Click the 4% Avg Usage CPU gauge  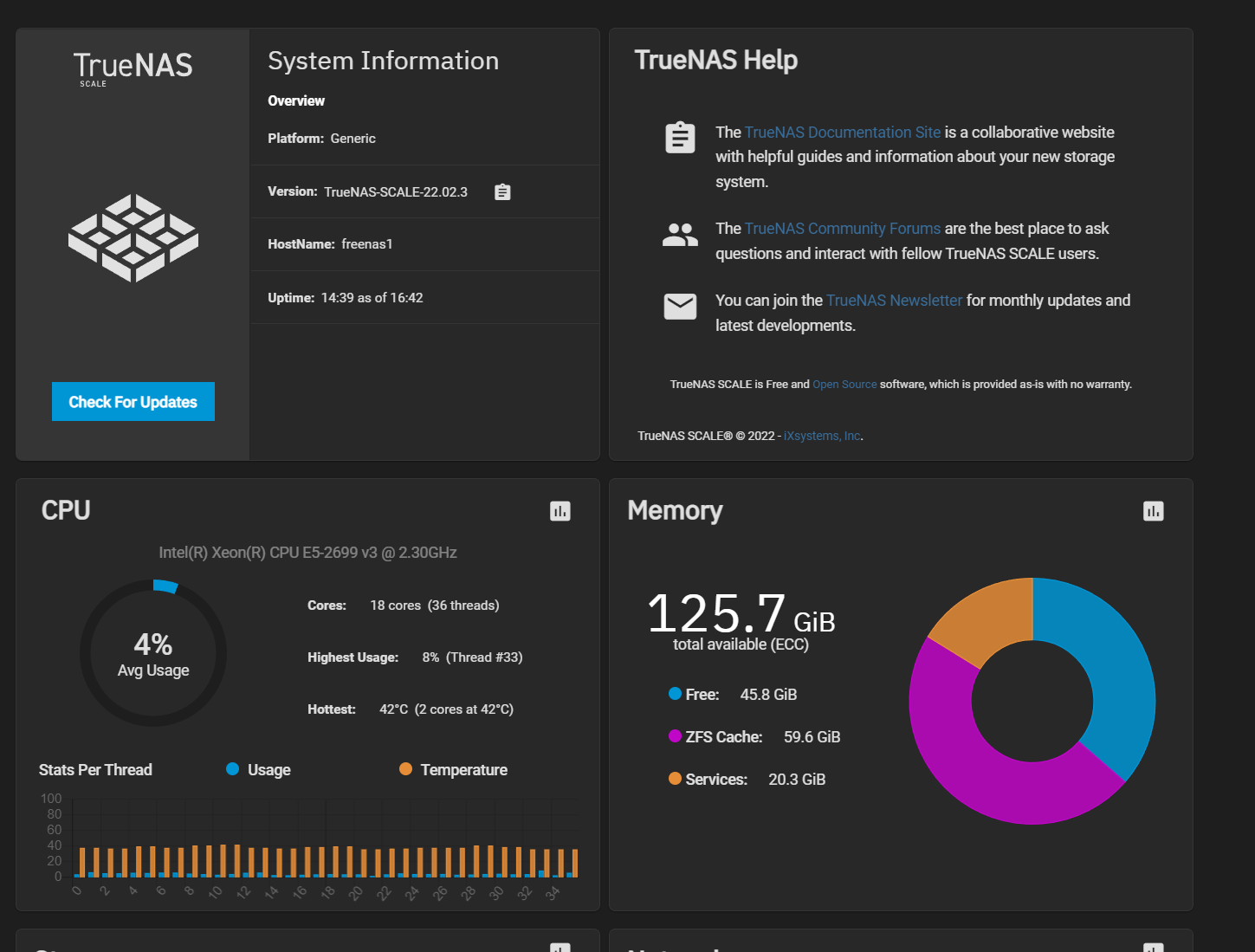(153, 653)
